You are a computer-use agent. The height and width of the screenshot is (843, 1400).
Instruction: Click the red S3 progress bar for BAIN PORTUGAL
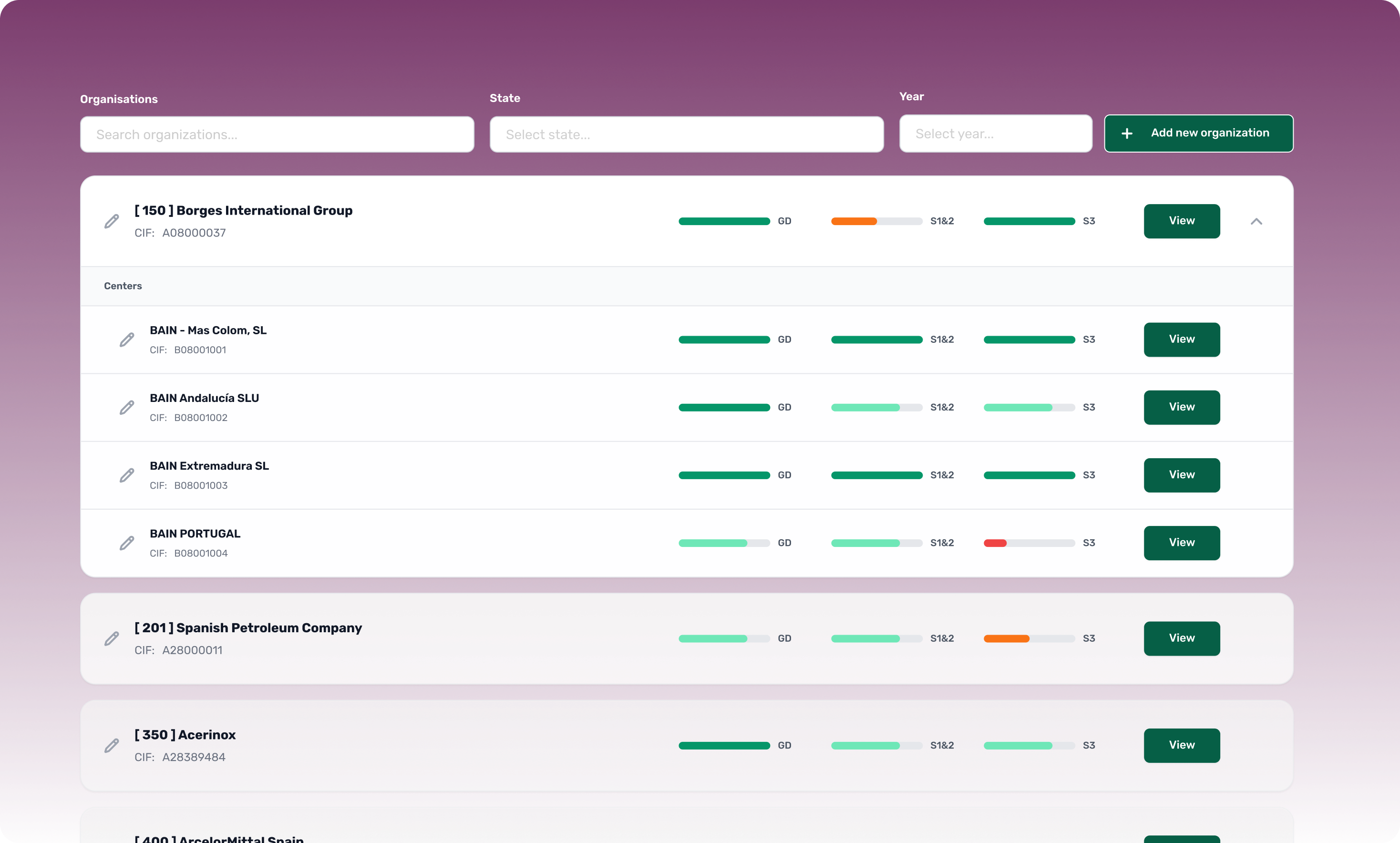pos(995,543)
